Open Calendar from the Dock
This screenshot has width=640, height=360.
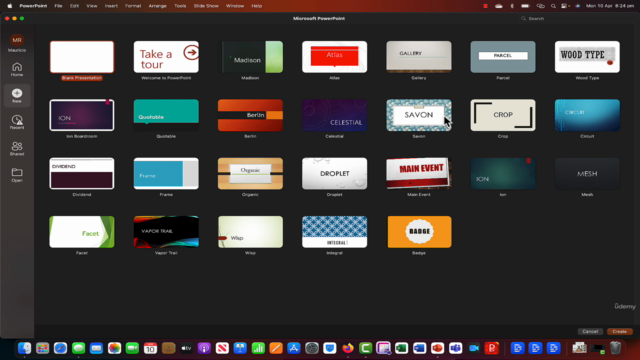[150, 348]
